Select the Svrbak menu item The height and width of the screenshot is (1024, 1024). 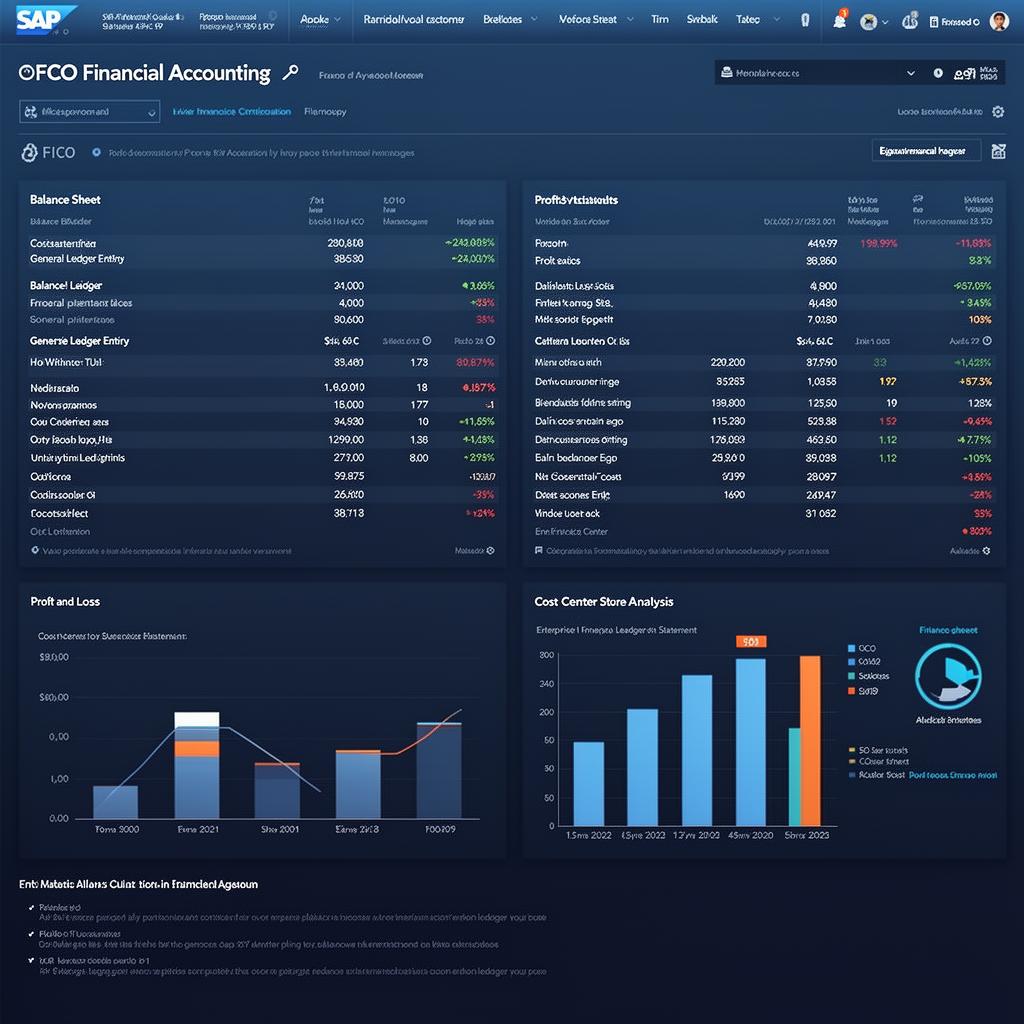click(x=702, y=20)
